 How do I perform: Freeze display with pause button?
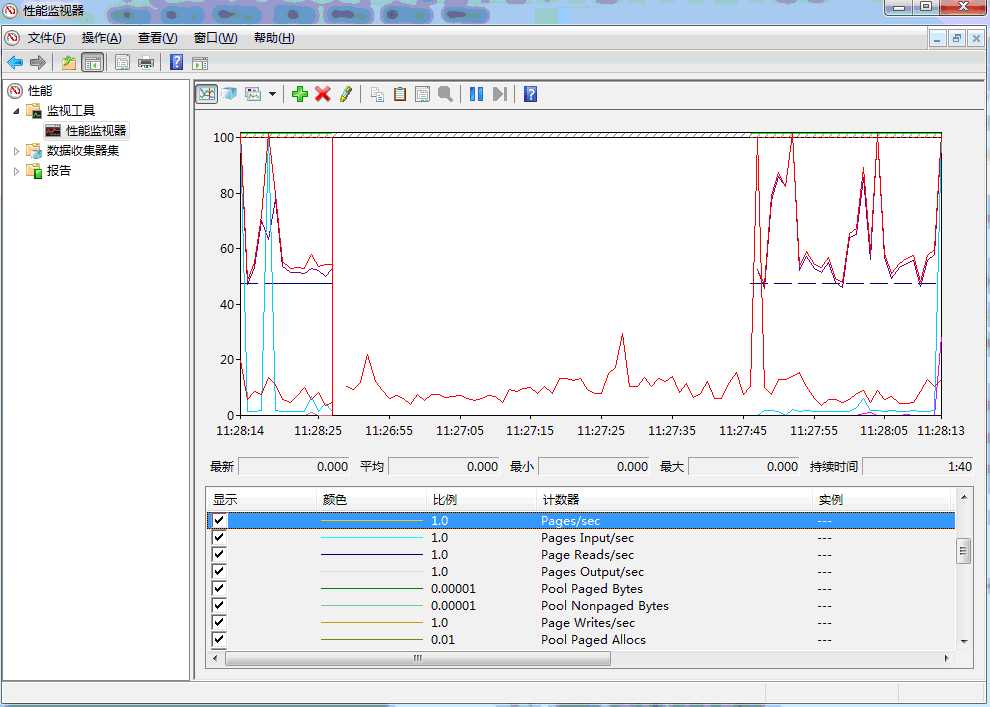pyautogui.click(x=477, y=95)
